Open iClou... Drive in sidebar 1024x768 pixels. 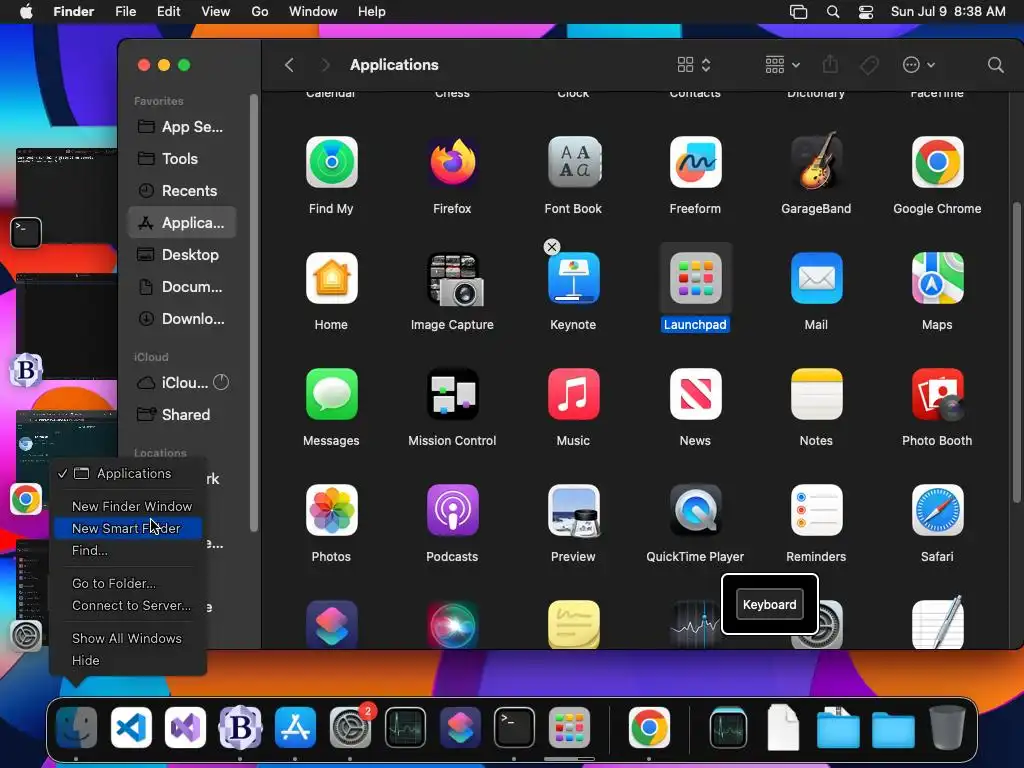[x=182, y=383]
